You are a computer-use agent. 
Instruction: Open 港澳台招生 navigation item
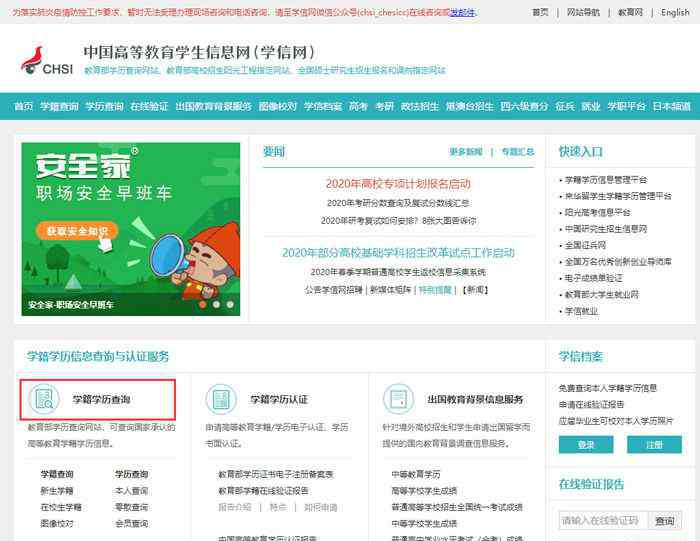click(x=470, y=106)
